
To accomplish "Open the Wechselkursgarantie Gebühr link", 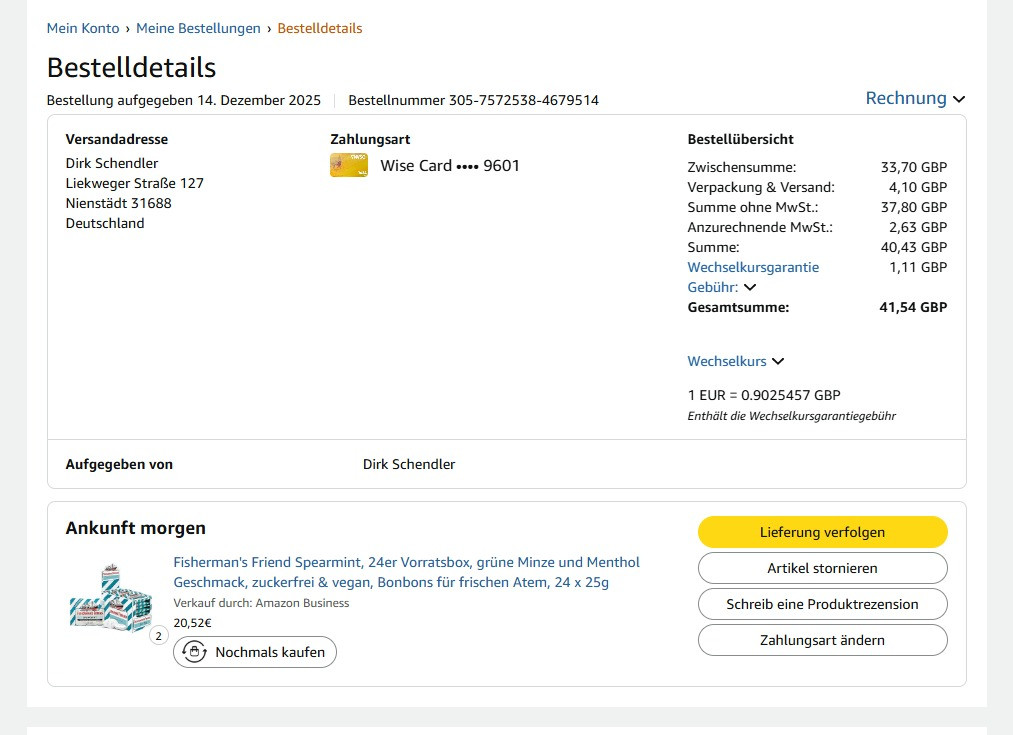I will [753, 277].
